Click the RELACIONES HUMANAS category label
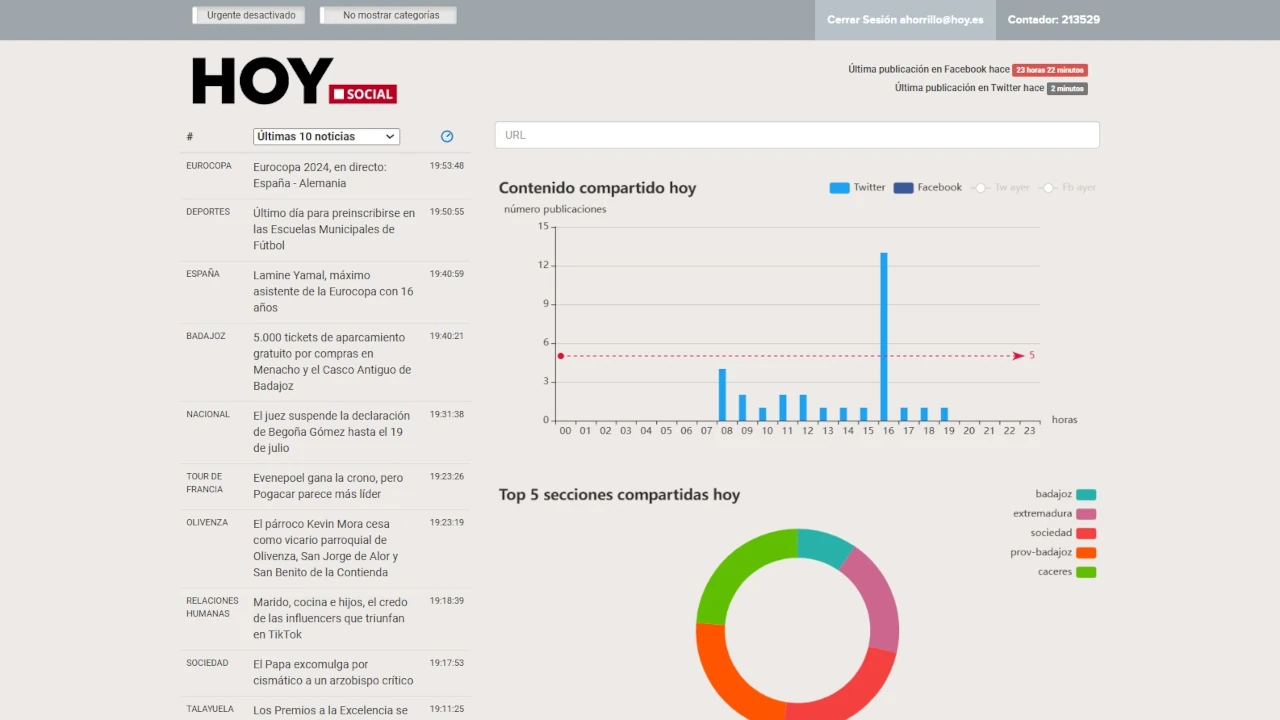 212,607
